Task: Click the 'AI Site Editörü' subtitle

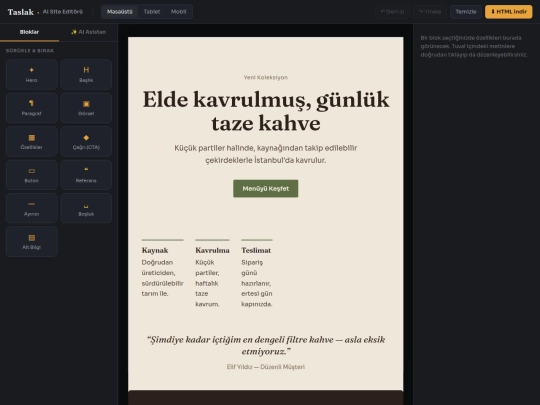Action: coord(63,12)
